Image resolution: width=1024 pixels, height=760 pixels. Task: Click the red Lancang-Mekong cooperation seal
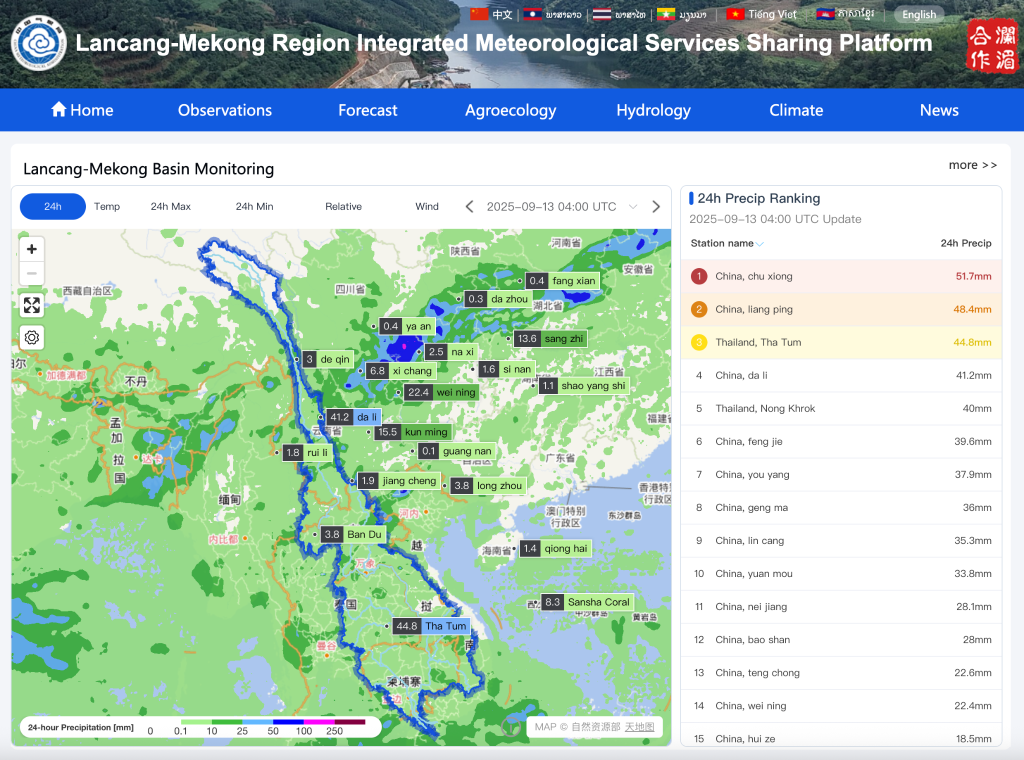(x=992, y=46)
